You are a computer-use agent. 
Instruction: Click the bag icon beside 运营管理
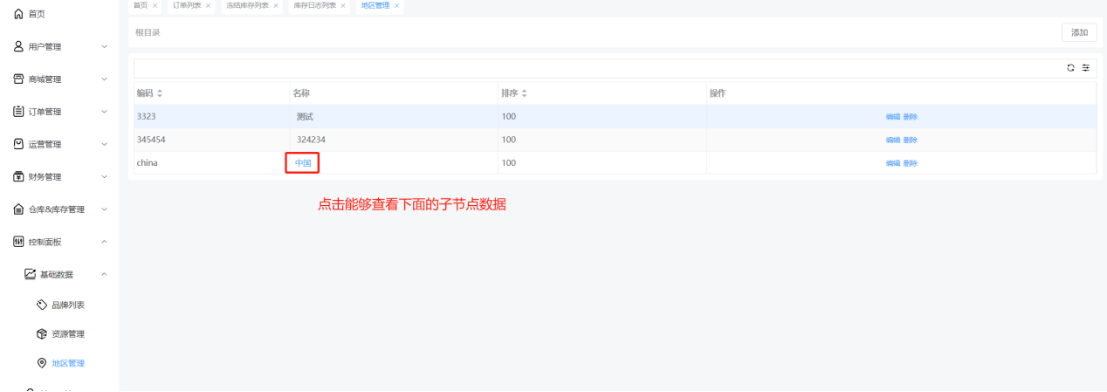pyautogui.click(x=19, y=144)
